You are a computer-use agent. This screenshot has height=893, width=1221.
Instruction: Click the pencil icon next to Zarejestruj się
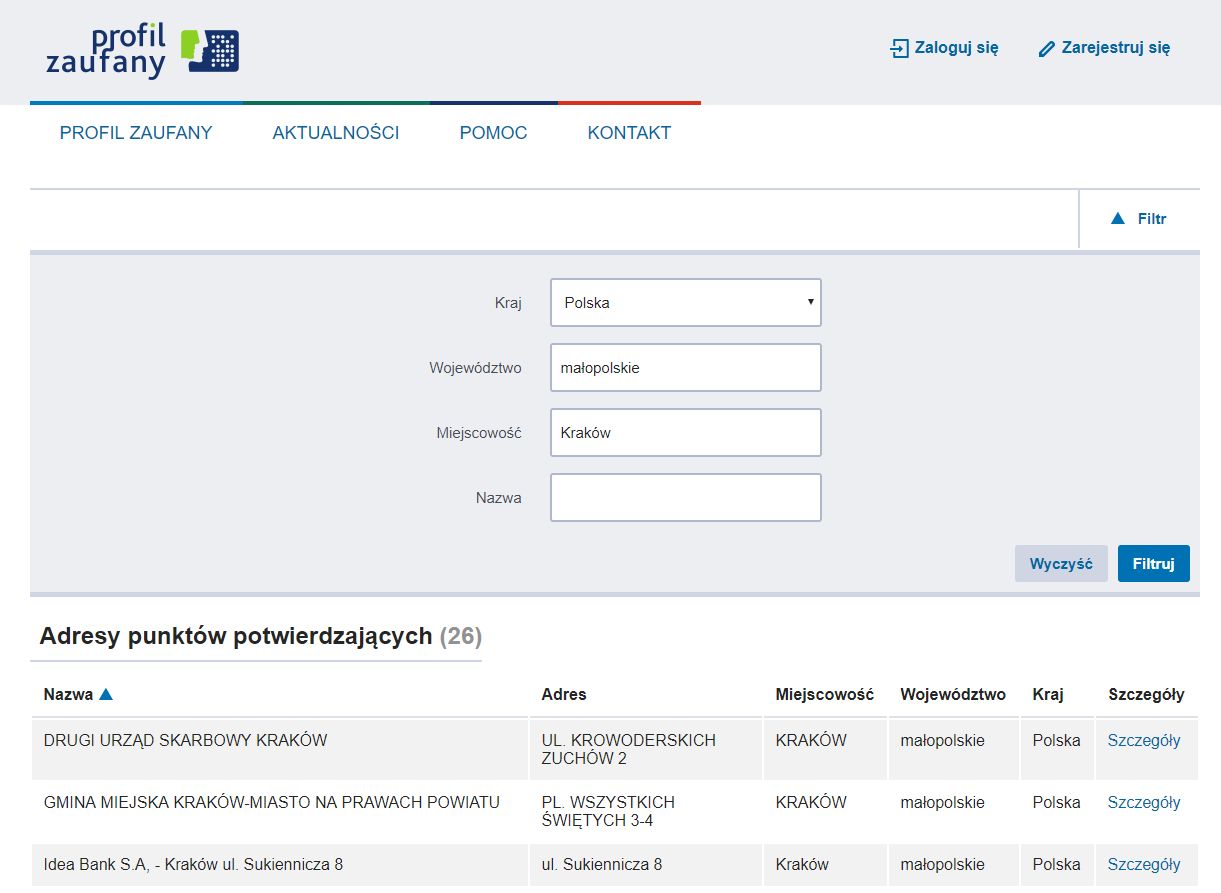coord(1047,47)
